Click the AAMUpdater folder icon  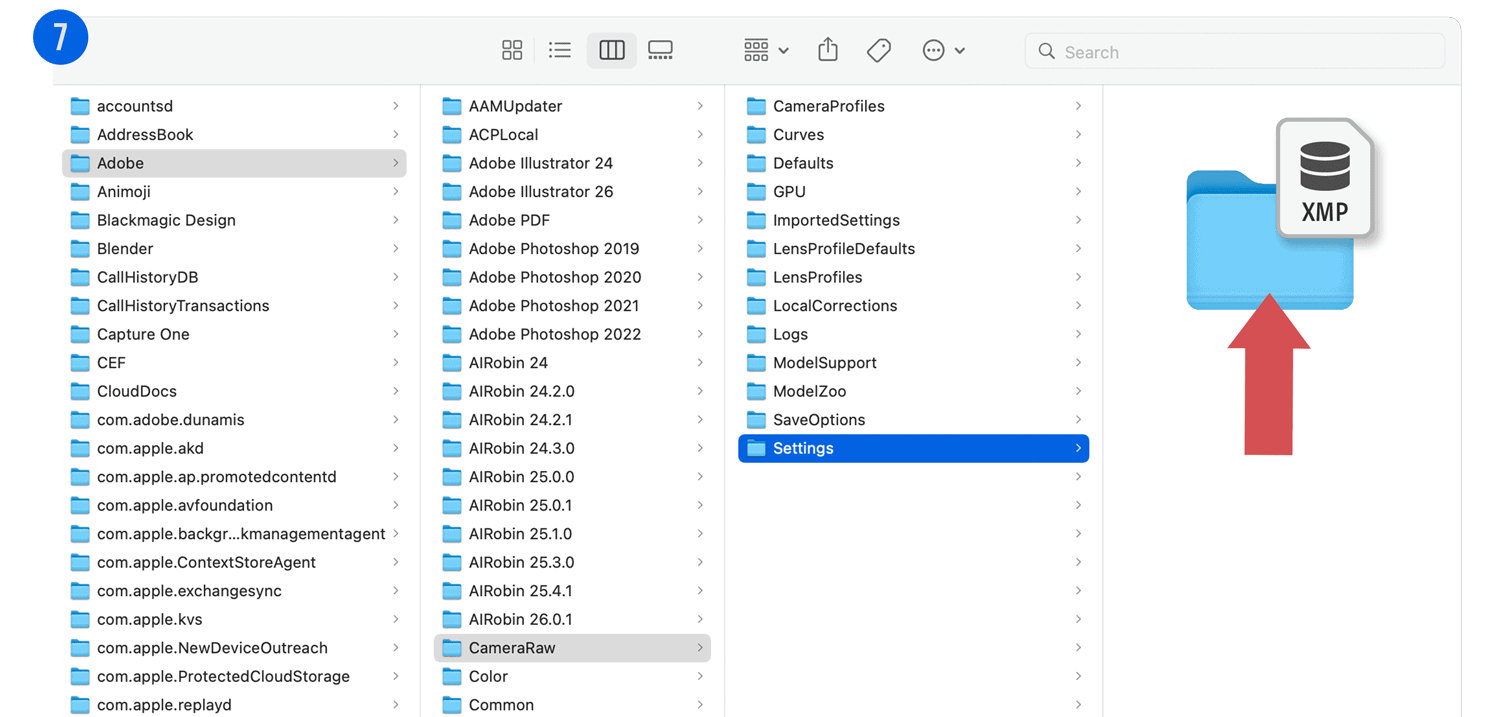pos(452,106)
